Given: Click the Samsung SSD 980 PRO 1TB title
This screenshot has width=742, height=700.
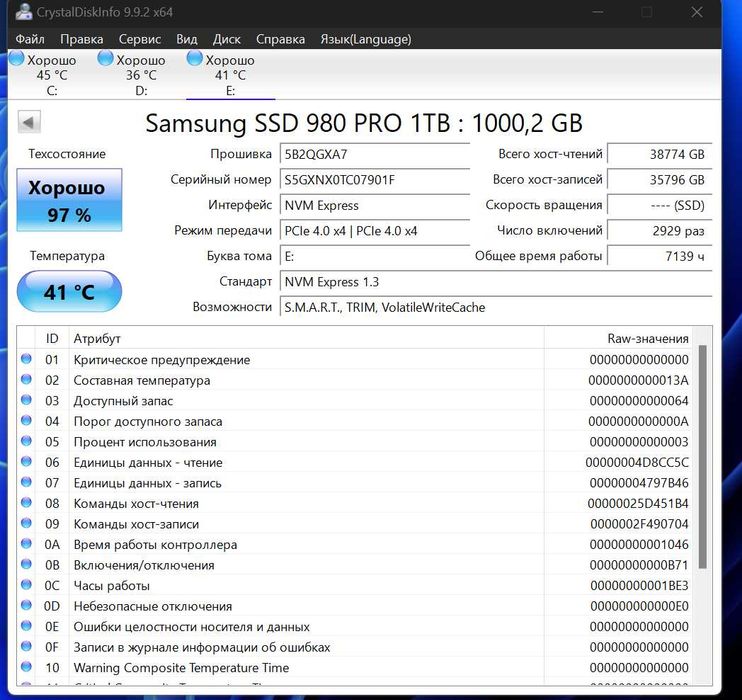Looking at the screenshot, I should pos(363,123).
